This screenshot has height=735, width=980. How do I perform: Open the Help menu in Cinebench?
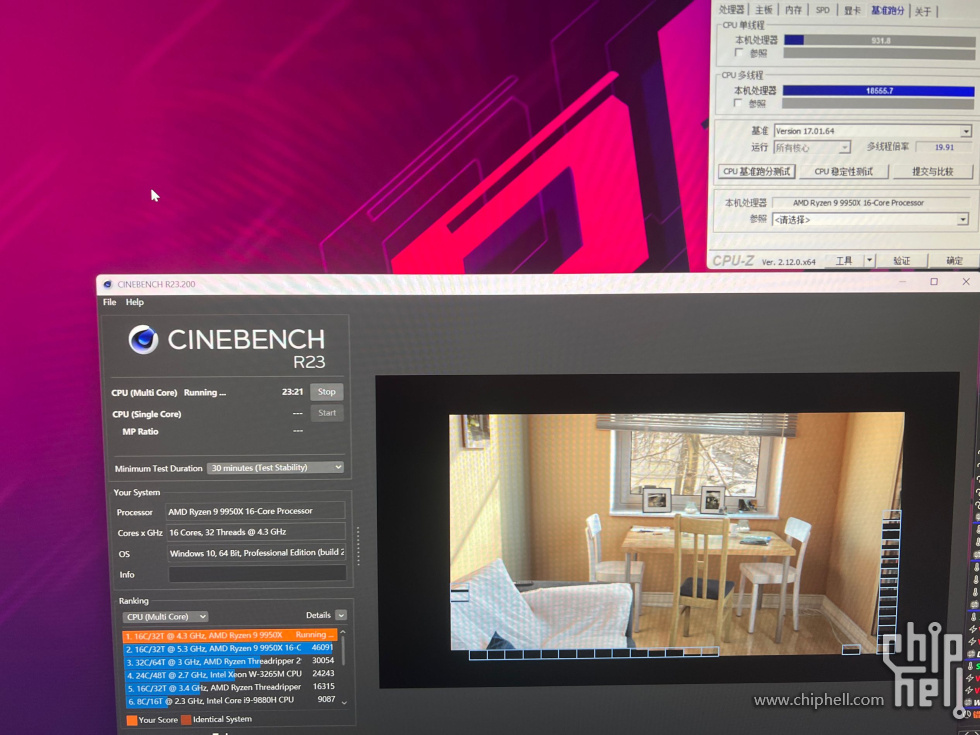point(134,302)
